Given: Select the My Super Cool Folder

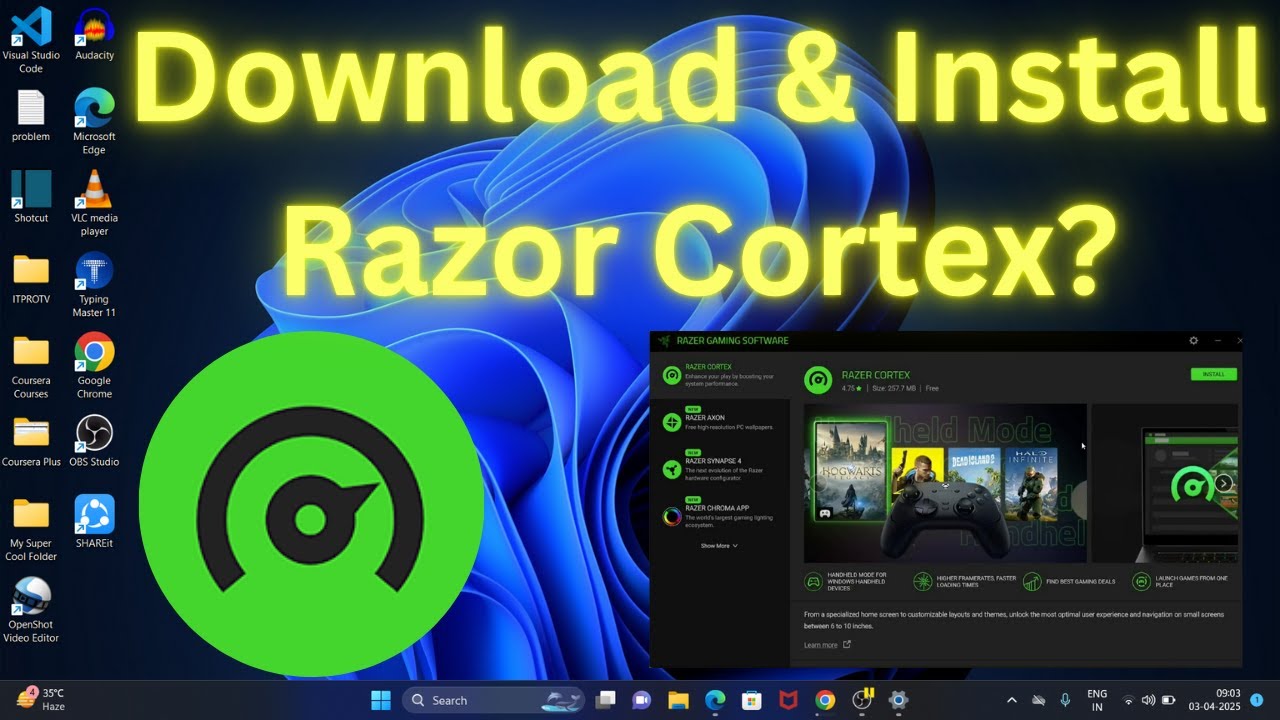Looking at the screenshot, I should [x=31, y=528].
